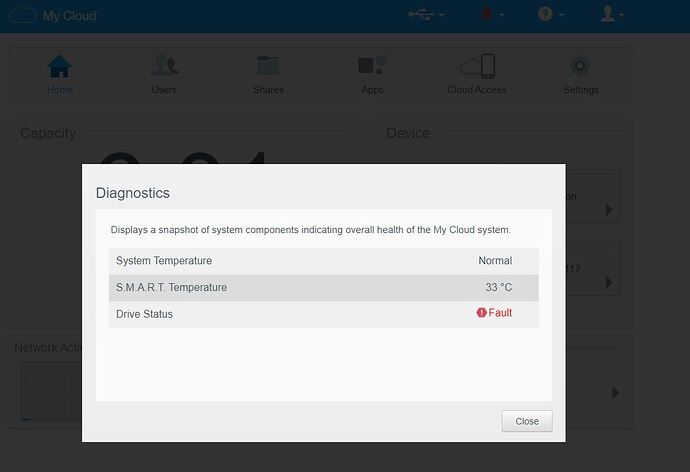Open the Cloud Access icon
This screenshot has height=472, width=690.
(477, 66)
